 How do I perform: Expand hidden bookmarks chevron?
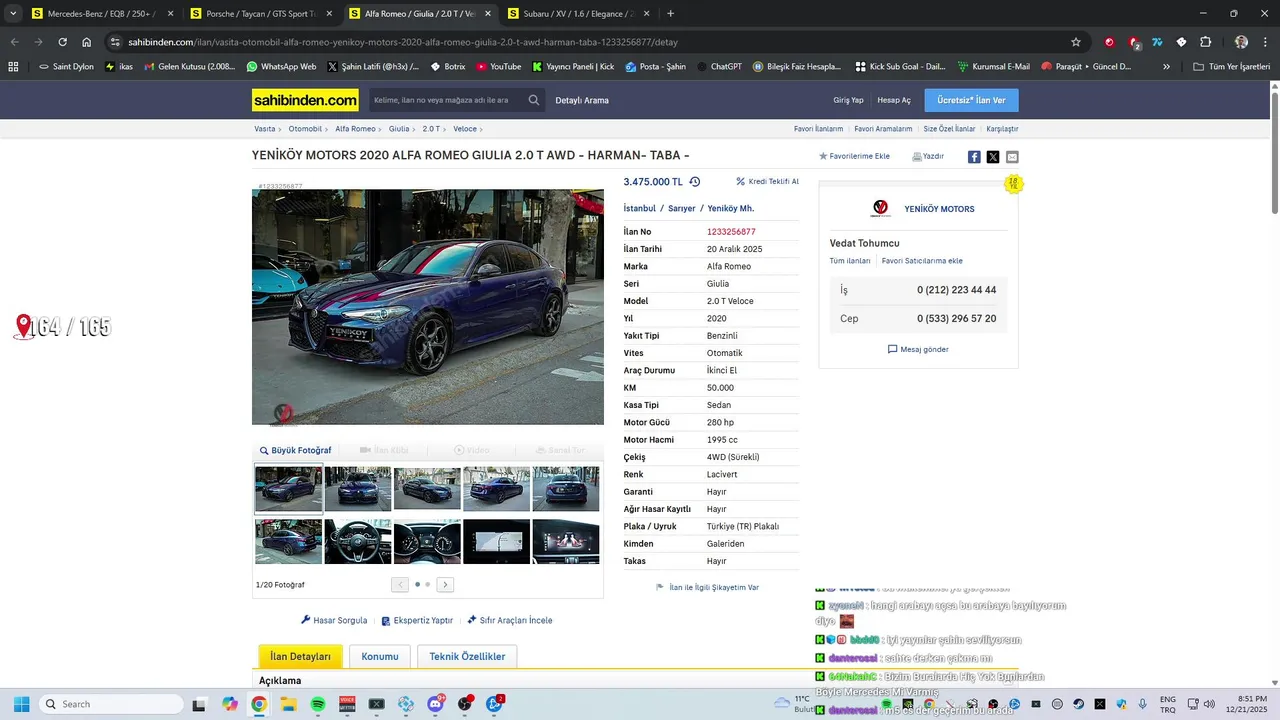click(1166, 67)
